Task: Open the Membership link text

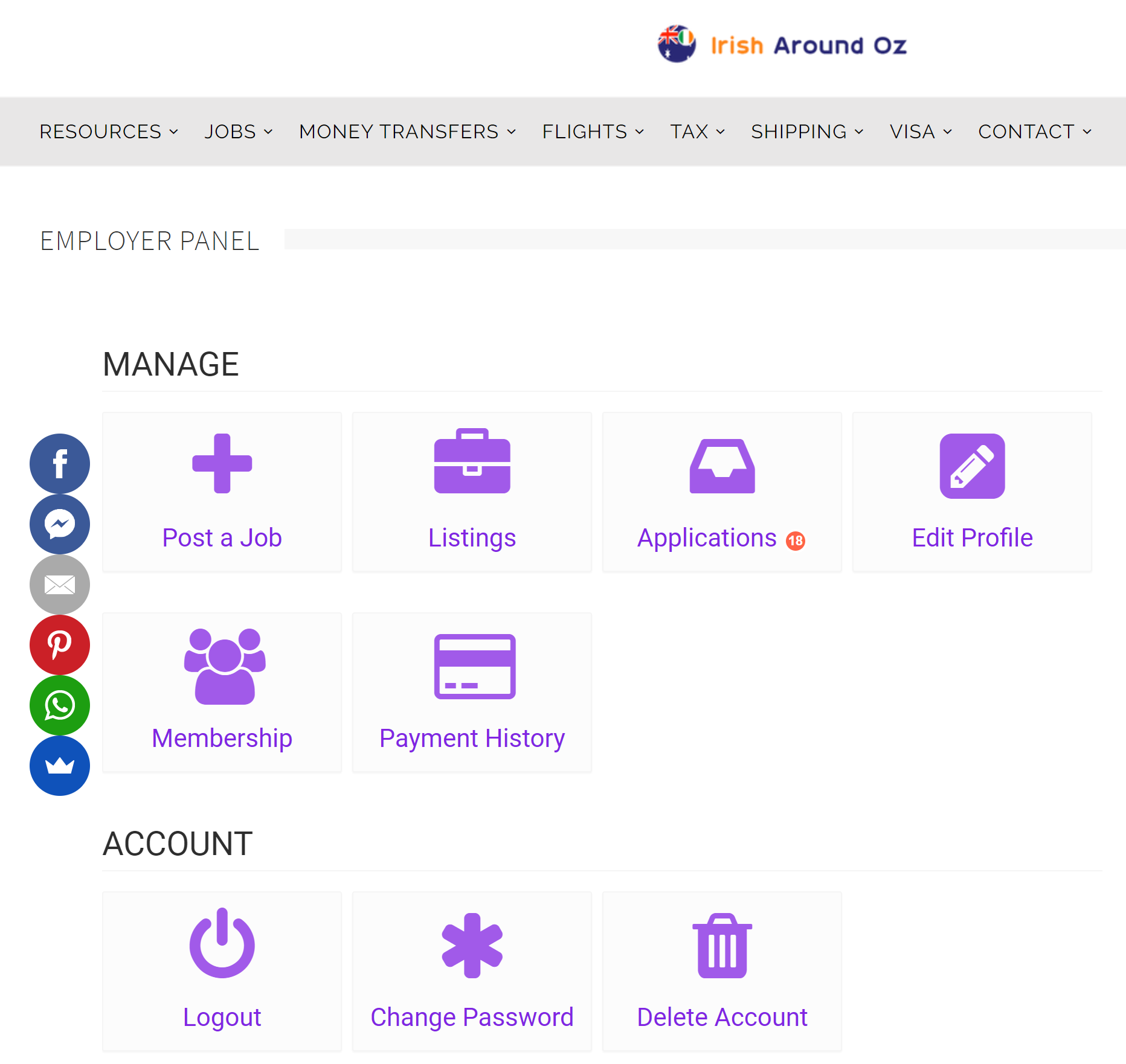Action: (222, 739)
